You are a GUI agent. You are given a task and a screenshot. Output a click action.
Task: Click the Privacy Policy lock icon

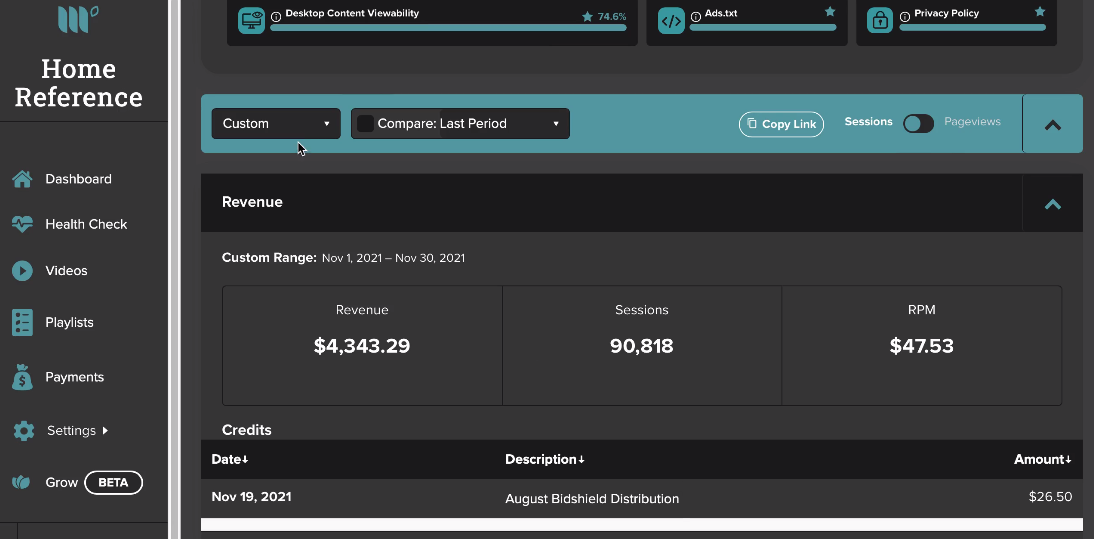coord(881,21)
